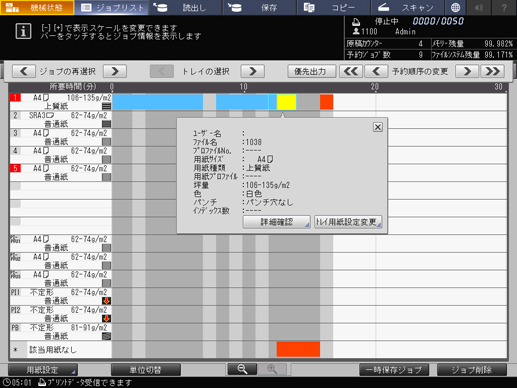Click the パンチ穴なし value in popup
The height and width of the screenshot is (388, 517).
pyautogui.click(x=269, y=202)
